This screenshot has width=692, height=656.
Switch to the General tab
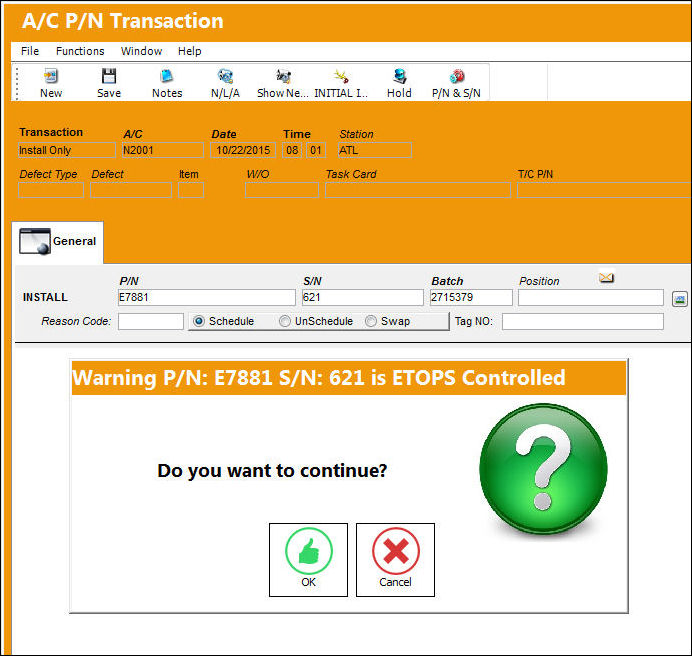(x=58, y=242)
